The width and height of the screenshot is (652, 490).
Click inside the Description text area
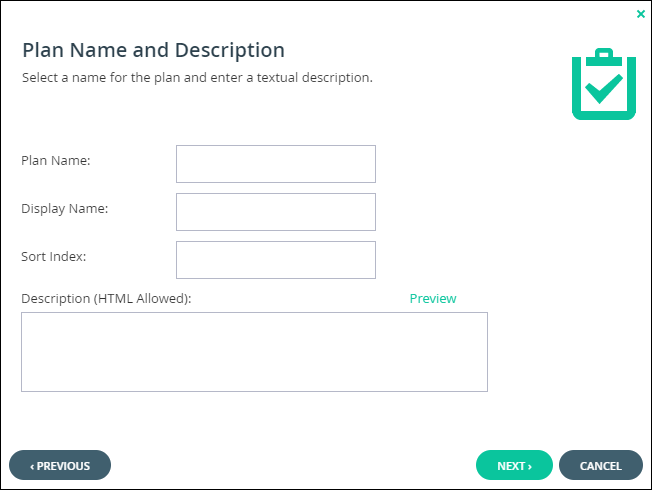(254, 352)
